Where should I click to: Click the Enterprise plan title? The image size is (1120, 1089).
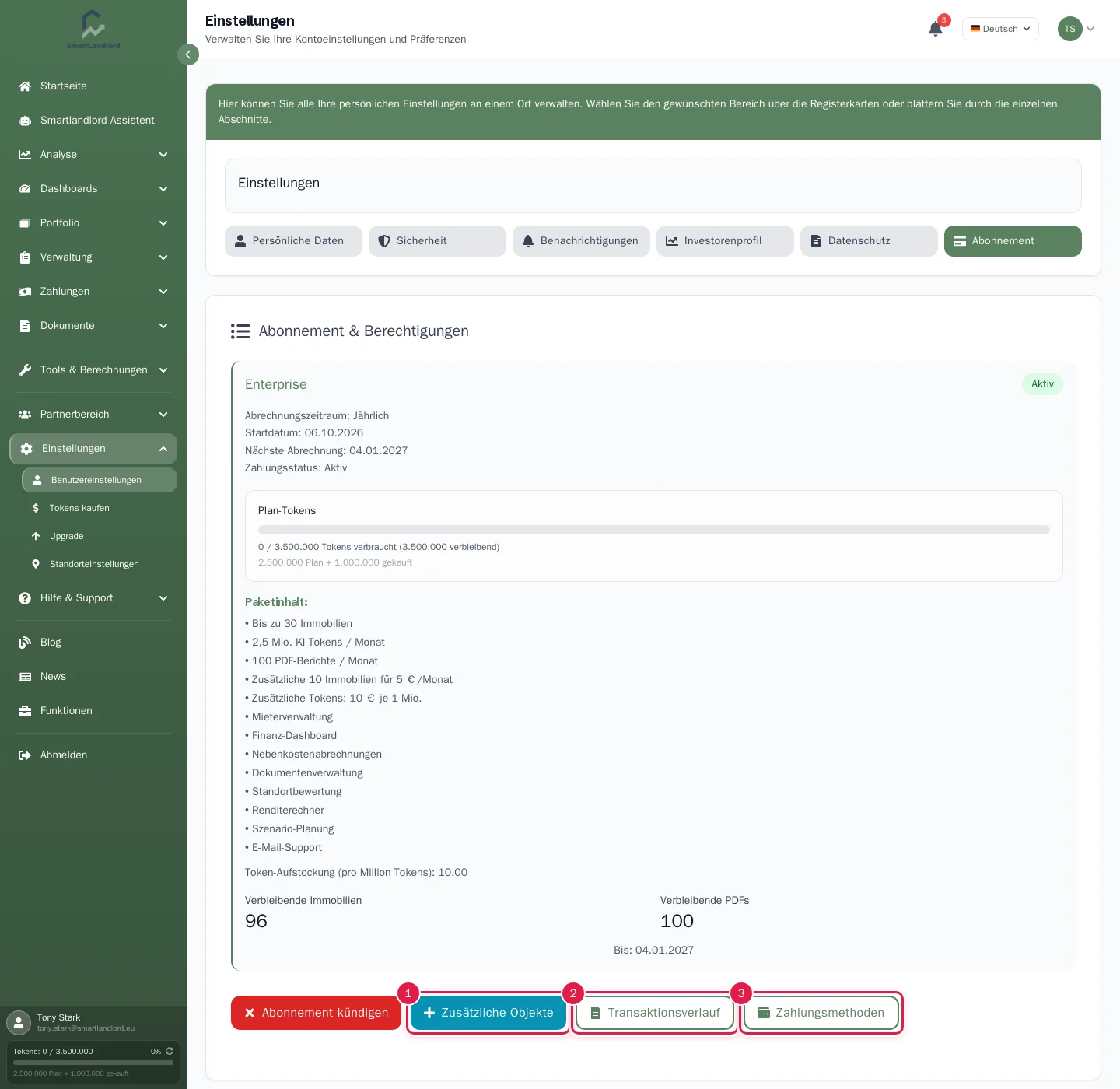point(276,384)
